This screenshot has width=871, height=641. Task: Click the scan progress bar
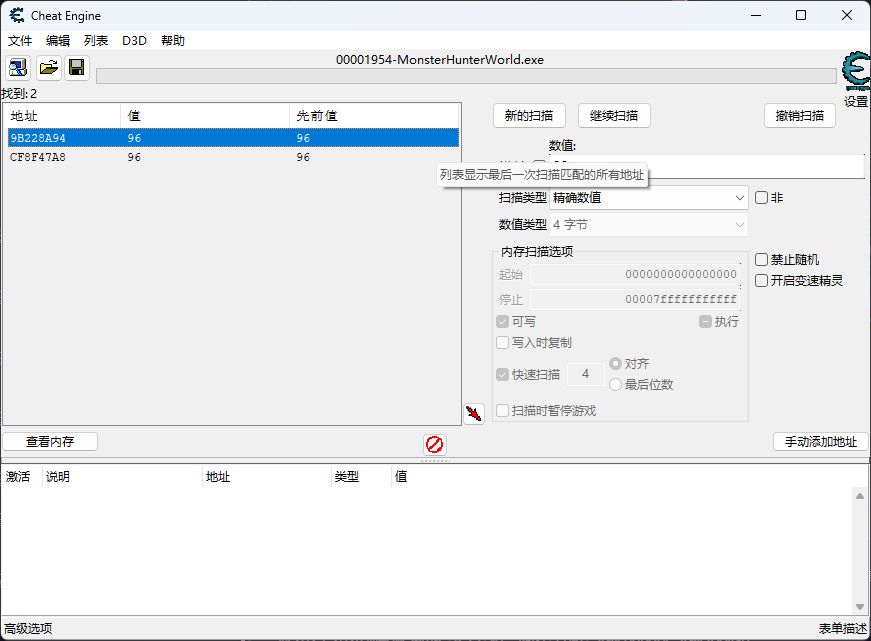(465, 76)
